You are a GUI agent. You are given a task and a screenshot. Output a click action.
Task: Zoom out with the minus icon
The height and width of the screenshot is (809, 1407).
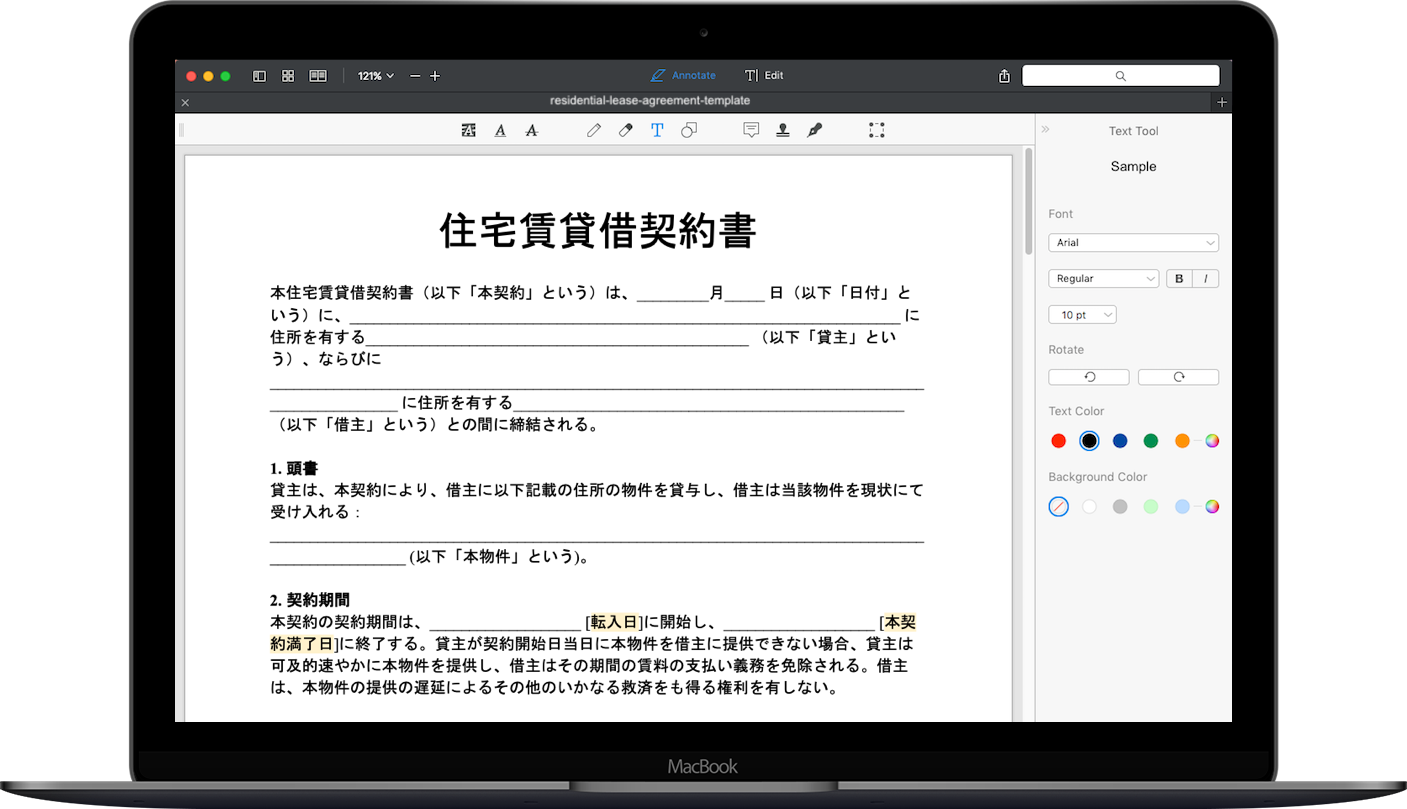[415, 76]
